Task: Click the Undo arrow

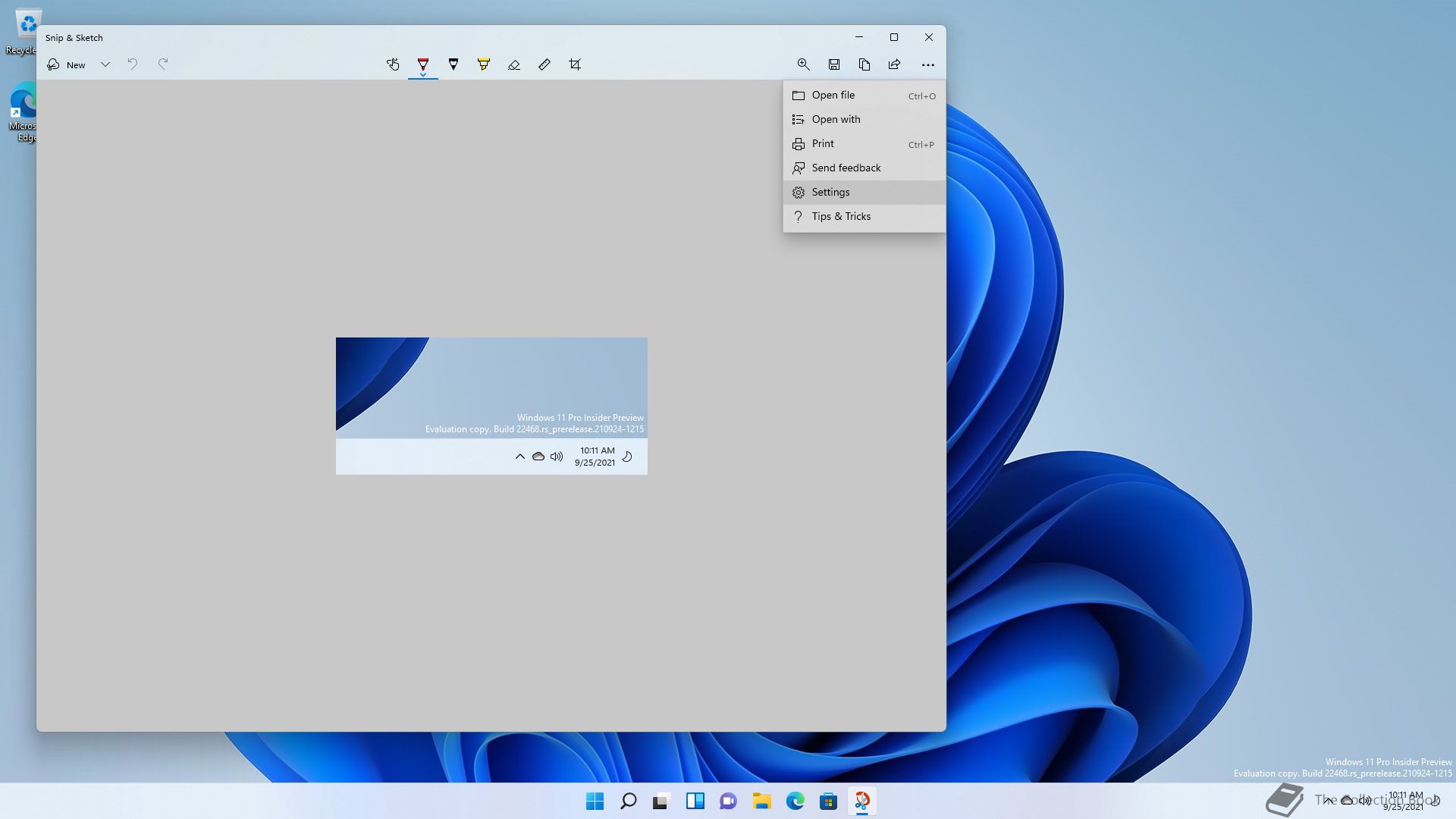Action: click(133, 64)
